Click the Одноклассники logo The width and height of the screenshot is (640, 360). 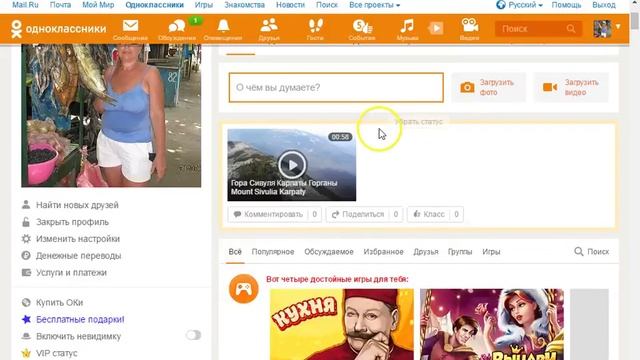click(x=58, y=29)
